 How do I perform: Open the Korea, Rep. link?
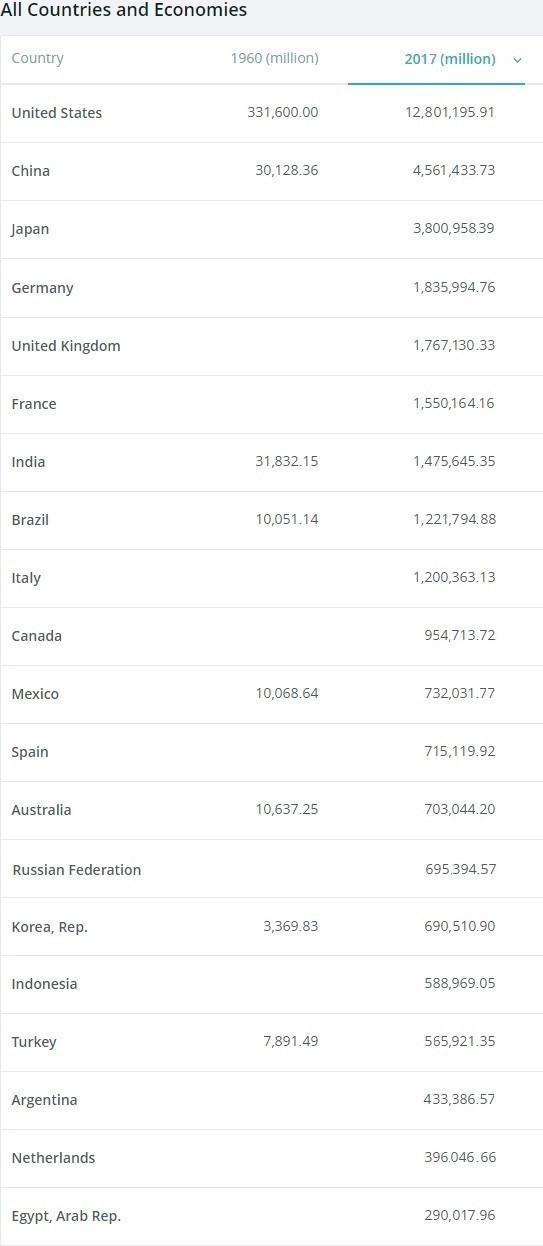[x=50, y=927]
